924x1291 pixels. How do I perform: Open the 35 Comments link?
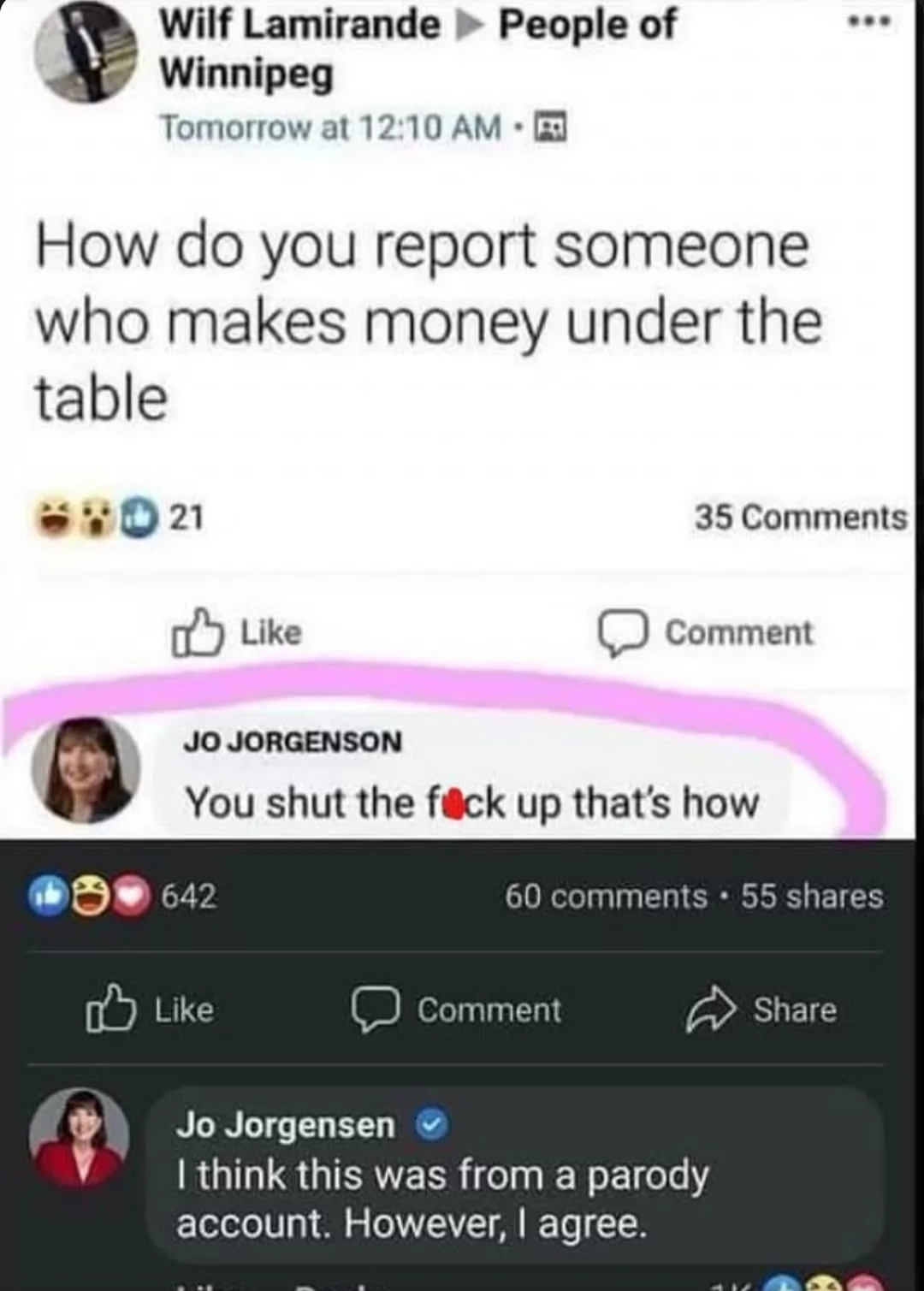point(801,518)
